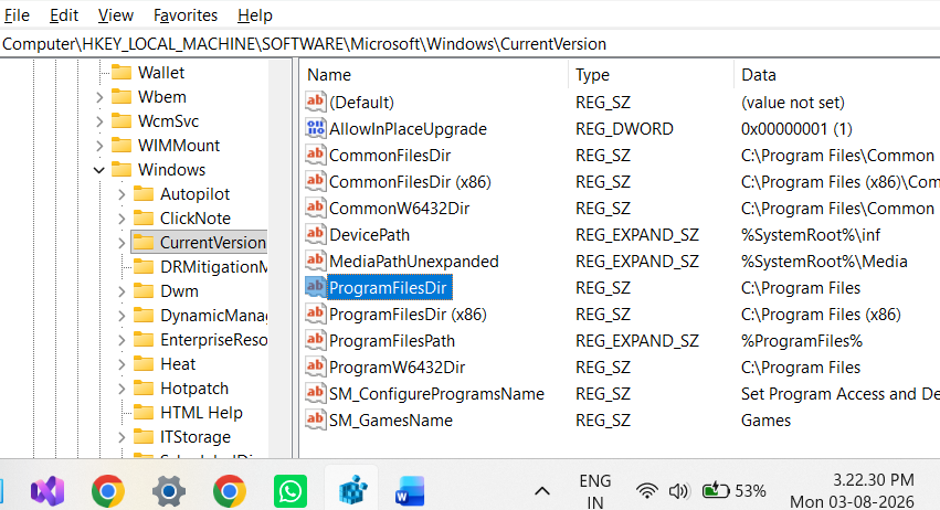
Task: Click the registry path address bar
Action: [x=470, y=44]
